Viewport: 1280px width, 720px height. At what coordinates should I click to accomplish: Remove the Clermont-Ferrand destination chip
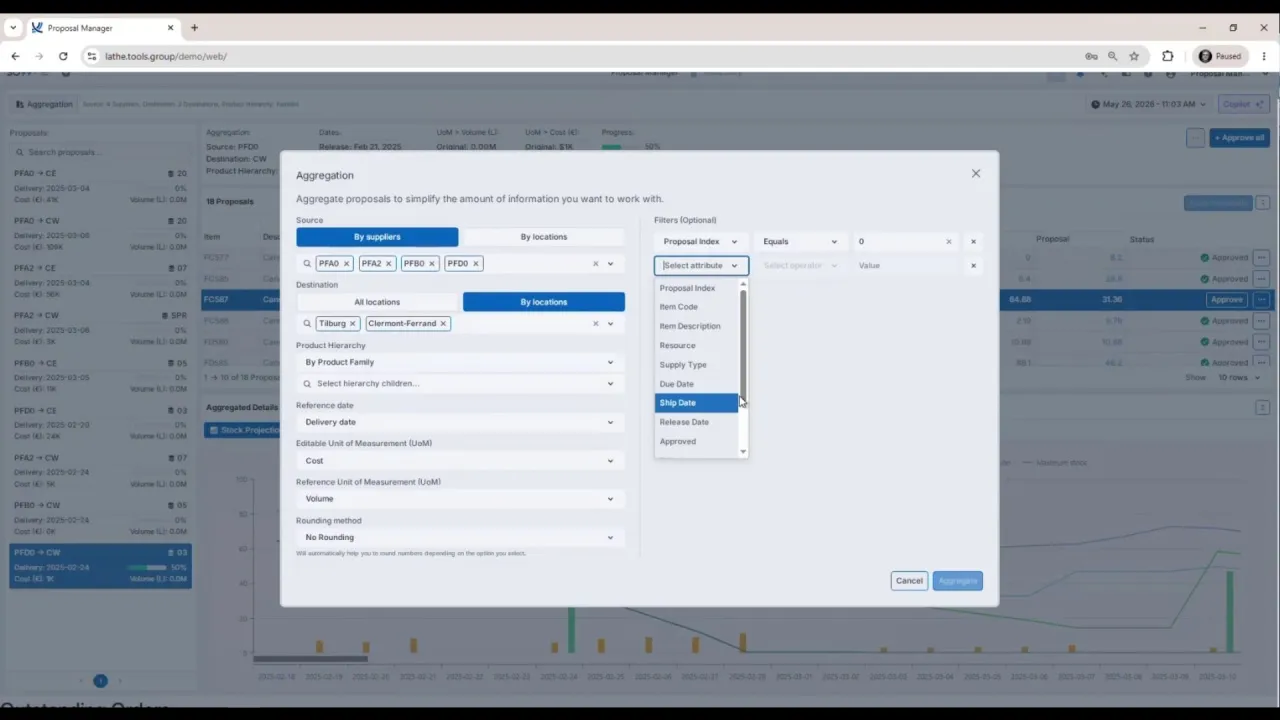coord(442,324)
